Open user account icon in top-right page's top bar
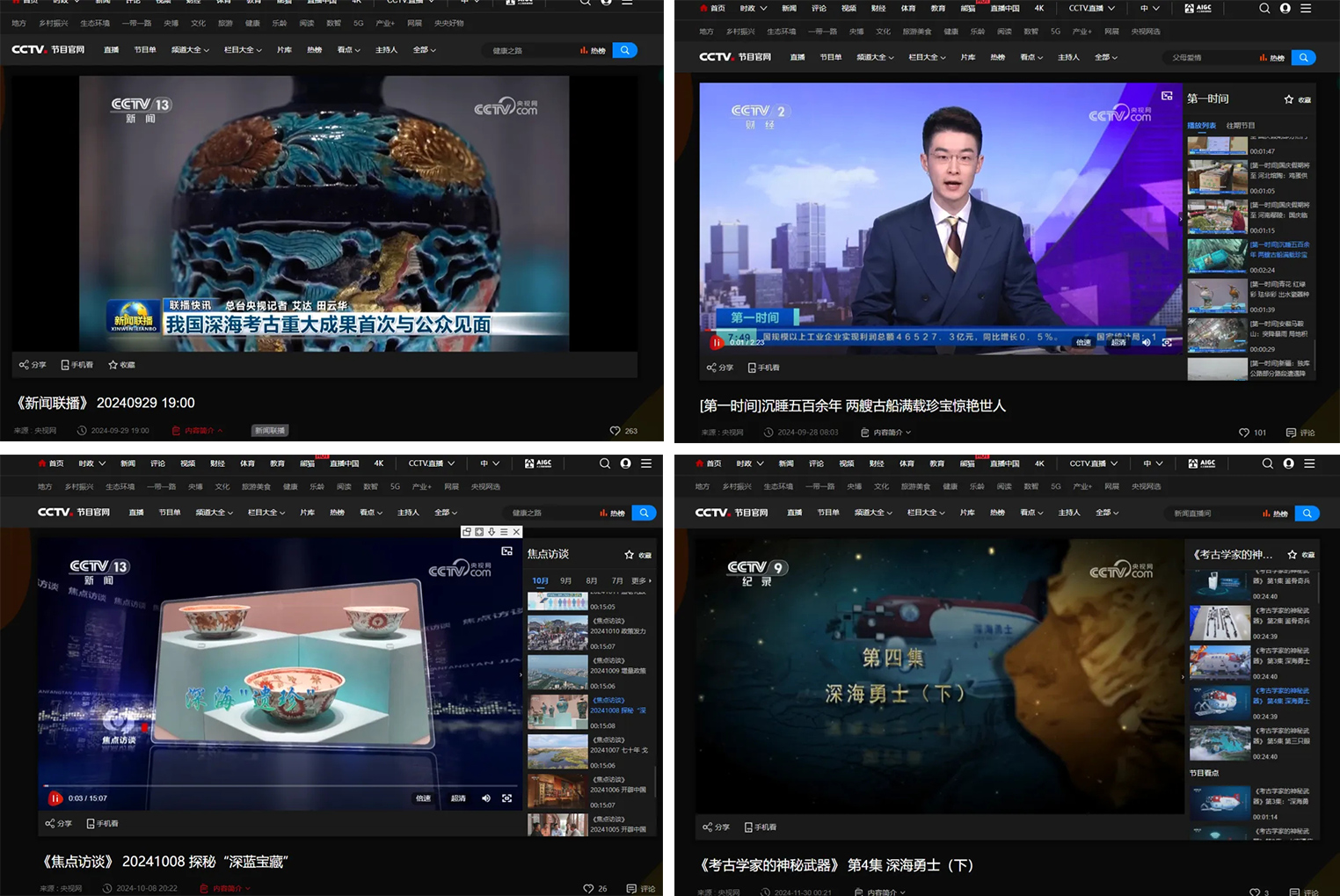 [1285, 8]
